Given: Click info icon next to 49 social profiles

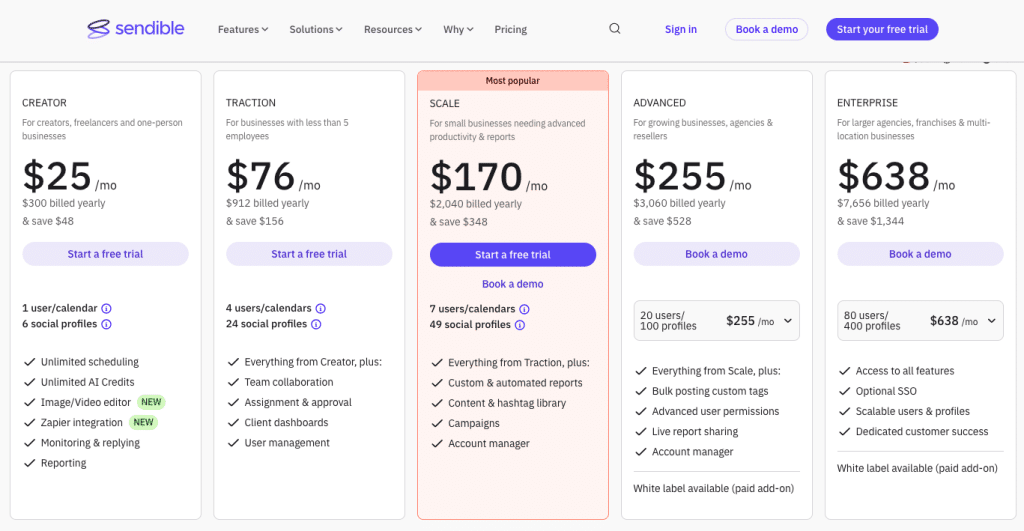Looking at the screenshot, I should [x=520, y=325].
